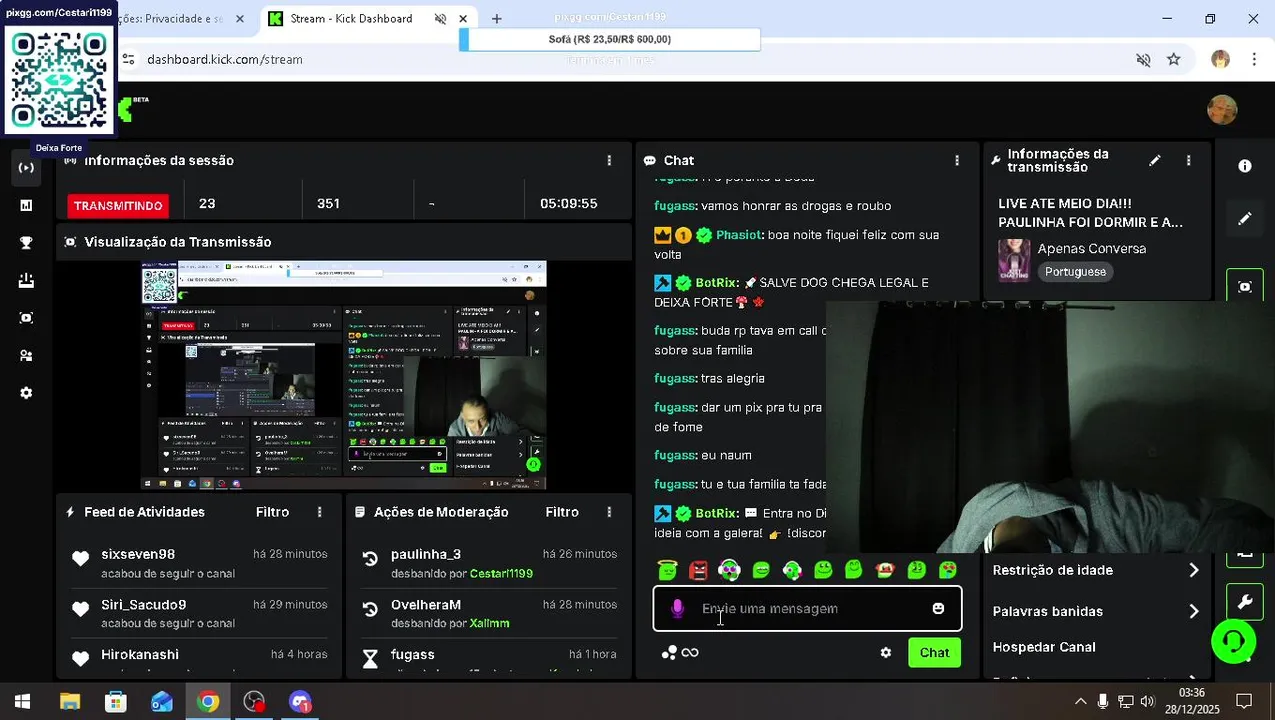Insert the halo angel emote
This screenshot has width=1275, height=720.
[x=667, y=570]
